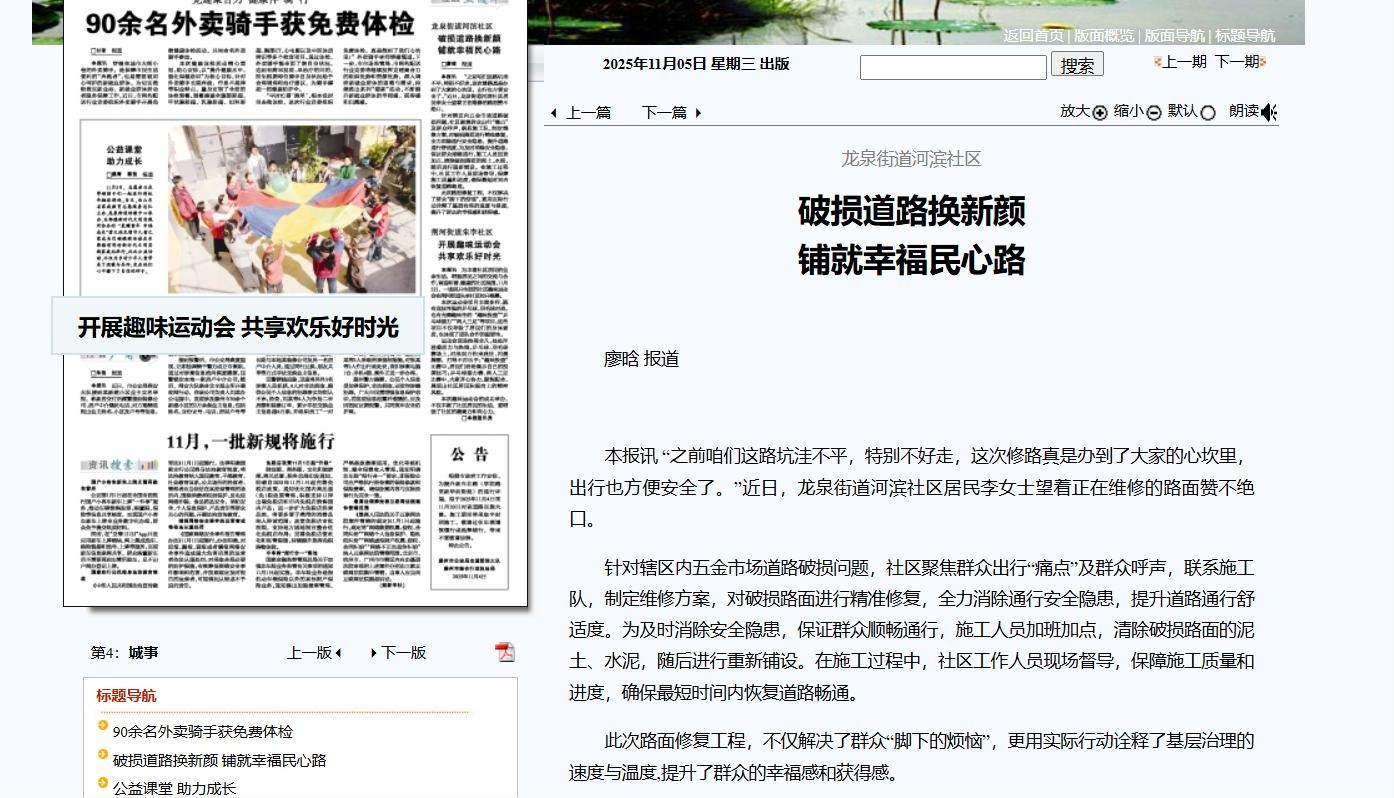Viewport: 1394px width, 798px height.
Task: Open next issue 下一期
Action: pyautogui.click(x=1237, y=62)
